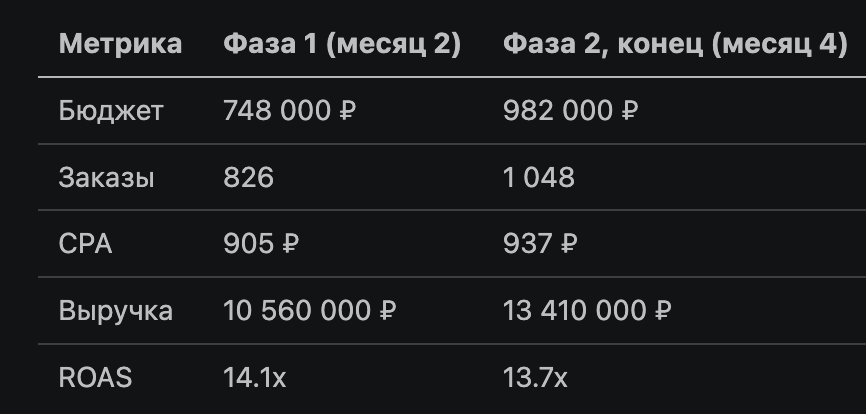This screenshot has height=414, width=866.
Task: Click the 14.1x ROAS value
Action: pos(254,378)
